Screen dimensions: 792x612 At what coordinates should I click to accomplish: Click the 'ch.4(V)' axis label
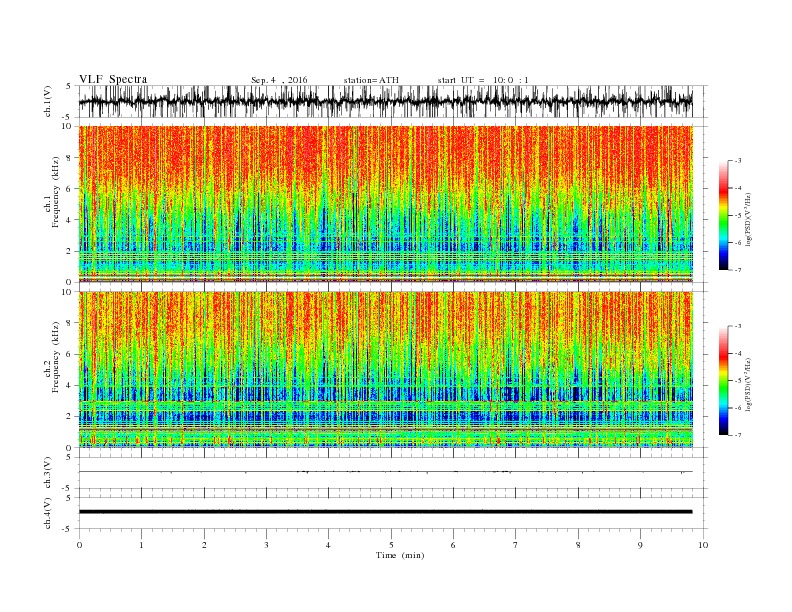pyautogui.click(x=48, y=513)
